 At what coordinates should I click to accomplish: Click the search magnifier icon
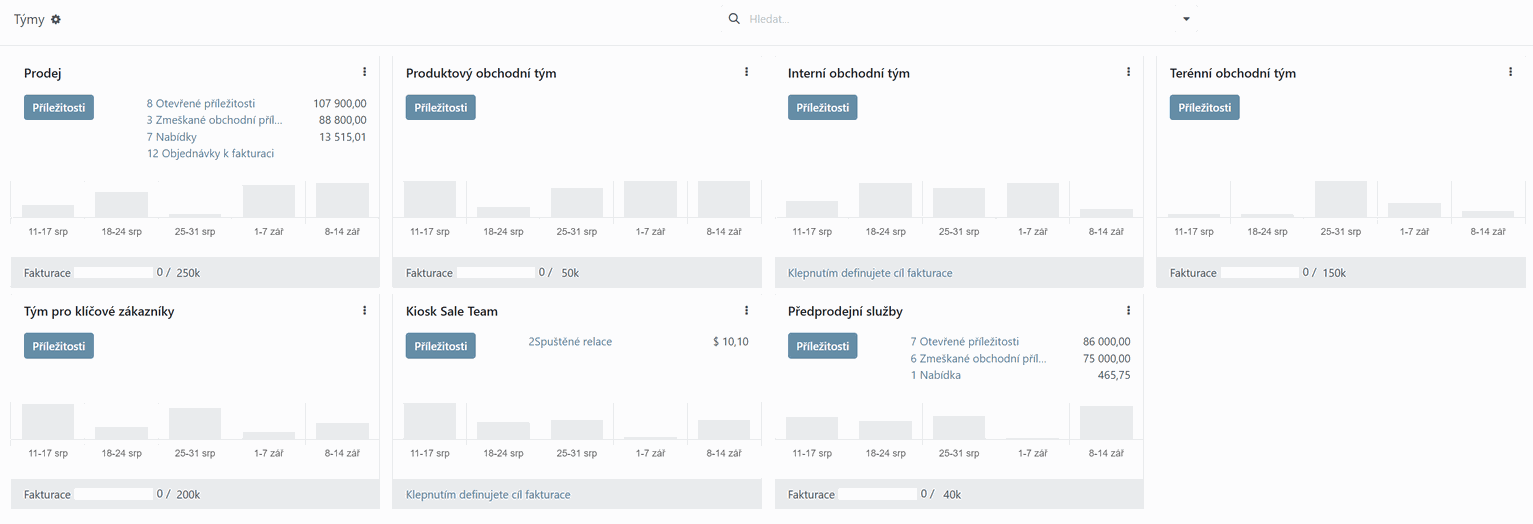click(734, 19)
